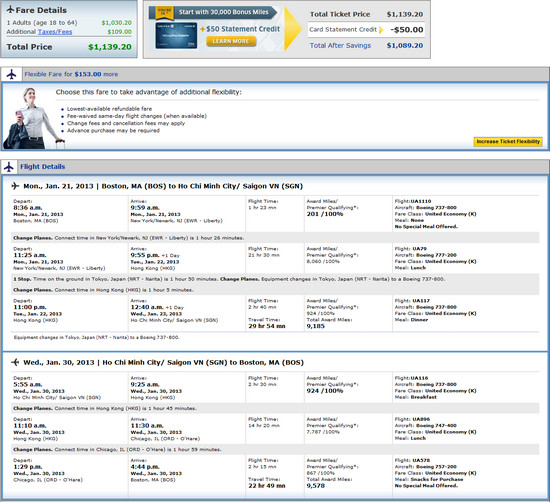Click the LEARN MORE button on the credit card offer
Screen dimensions: 550x502
(x=231, y=41)
